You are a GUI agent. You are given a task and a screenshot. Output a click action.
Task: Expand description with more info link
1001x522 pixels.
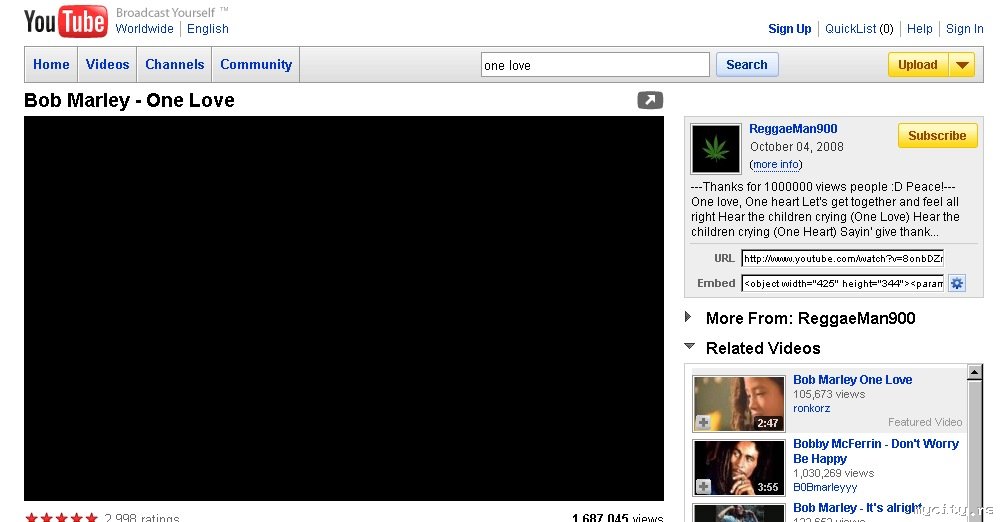click(x=776, y=165)
